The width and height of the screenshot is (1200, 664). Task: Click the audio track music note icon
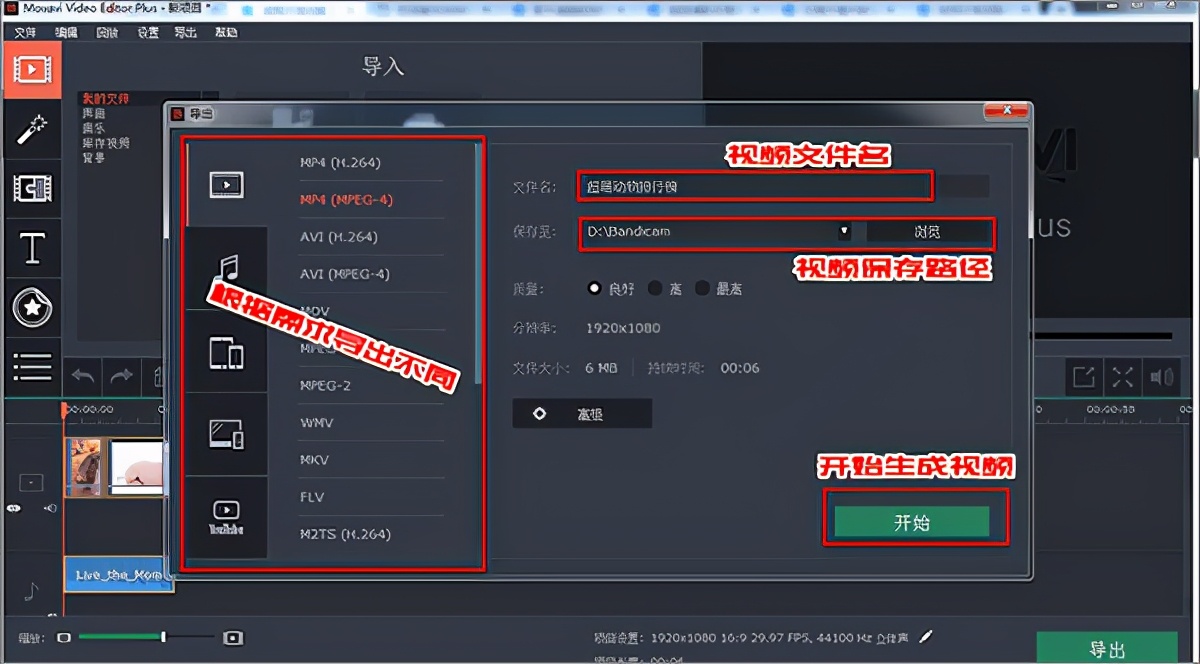coord(30,592)
